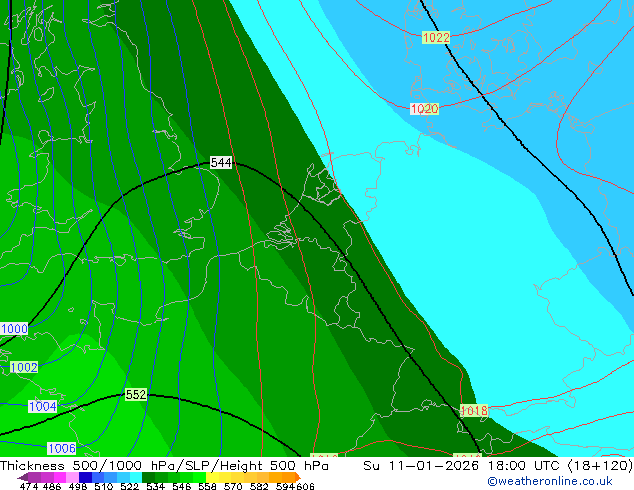Click the 1022 isobar label
This screenshot has width=634, height=490.
(x=436, y=38)
